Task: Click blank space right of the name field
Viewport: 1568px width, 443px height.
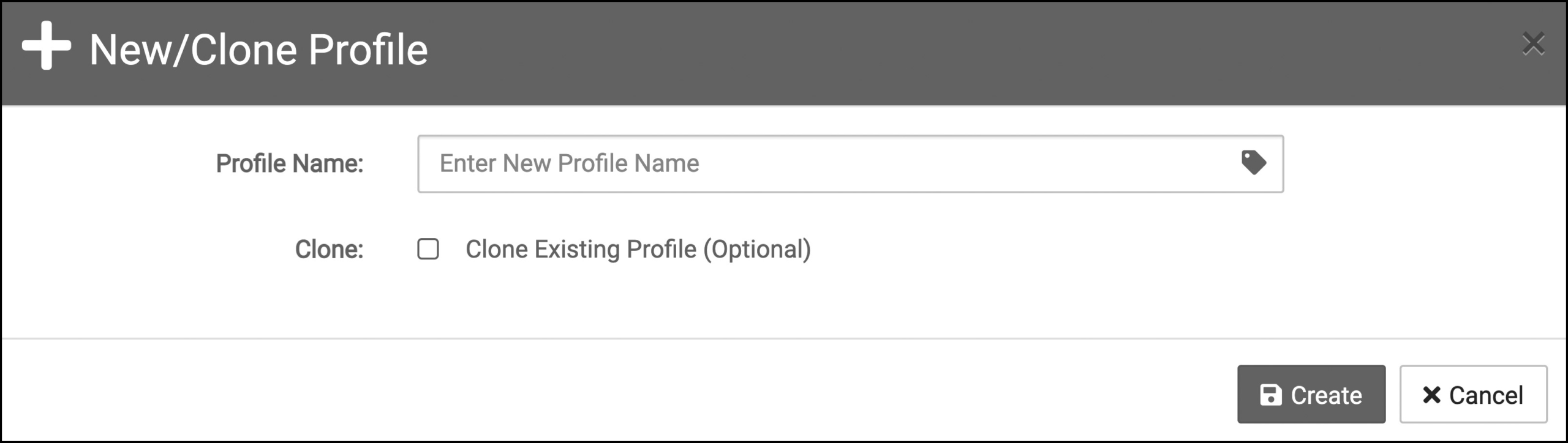Action: [x=1421, y=164]
